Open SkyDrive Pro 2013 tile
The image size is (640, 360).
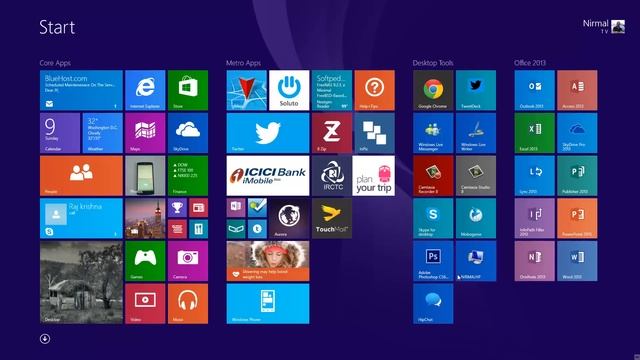tap(577, 133)
